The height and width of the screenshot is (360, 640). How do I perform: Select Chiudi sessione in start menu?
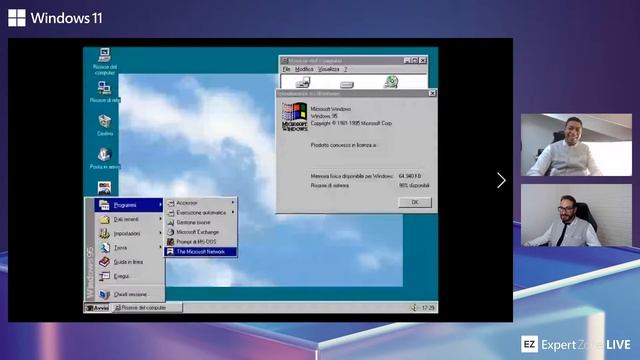tap(130, 294)
